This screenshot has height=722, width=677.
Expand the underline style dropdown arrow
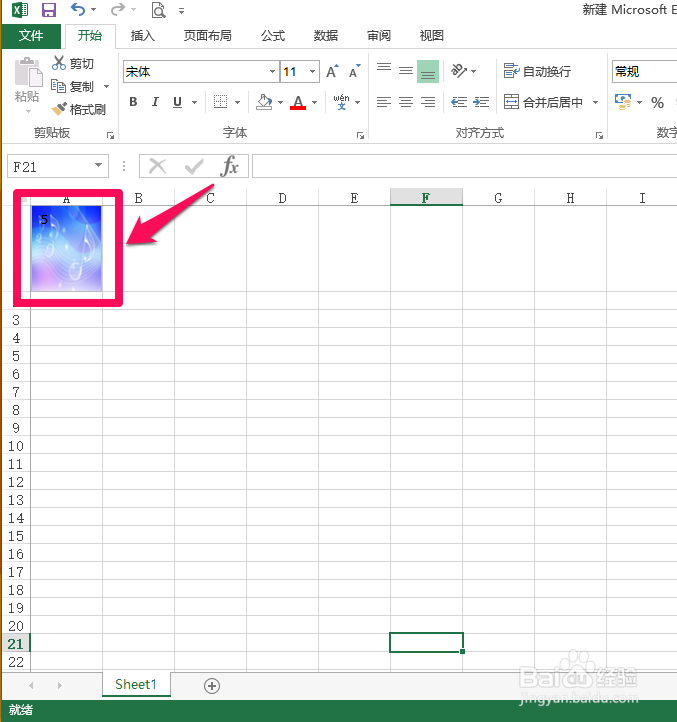(x=194, y=102)
